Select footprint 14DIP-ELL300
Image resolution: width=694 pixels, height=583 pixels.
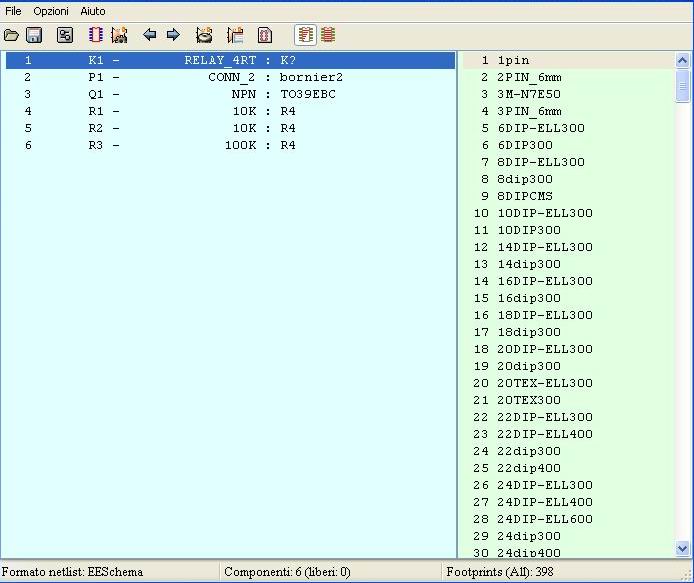point(569,247)
